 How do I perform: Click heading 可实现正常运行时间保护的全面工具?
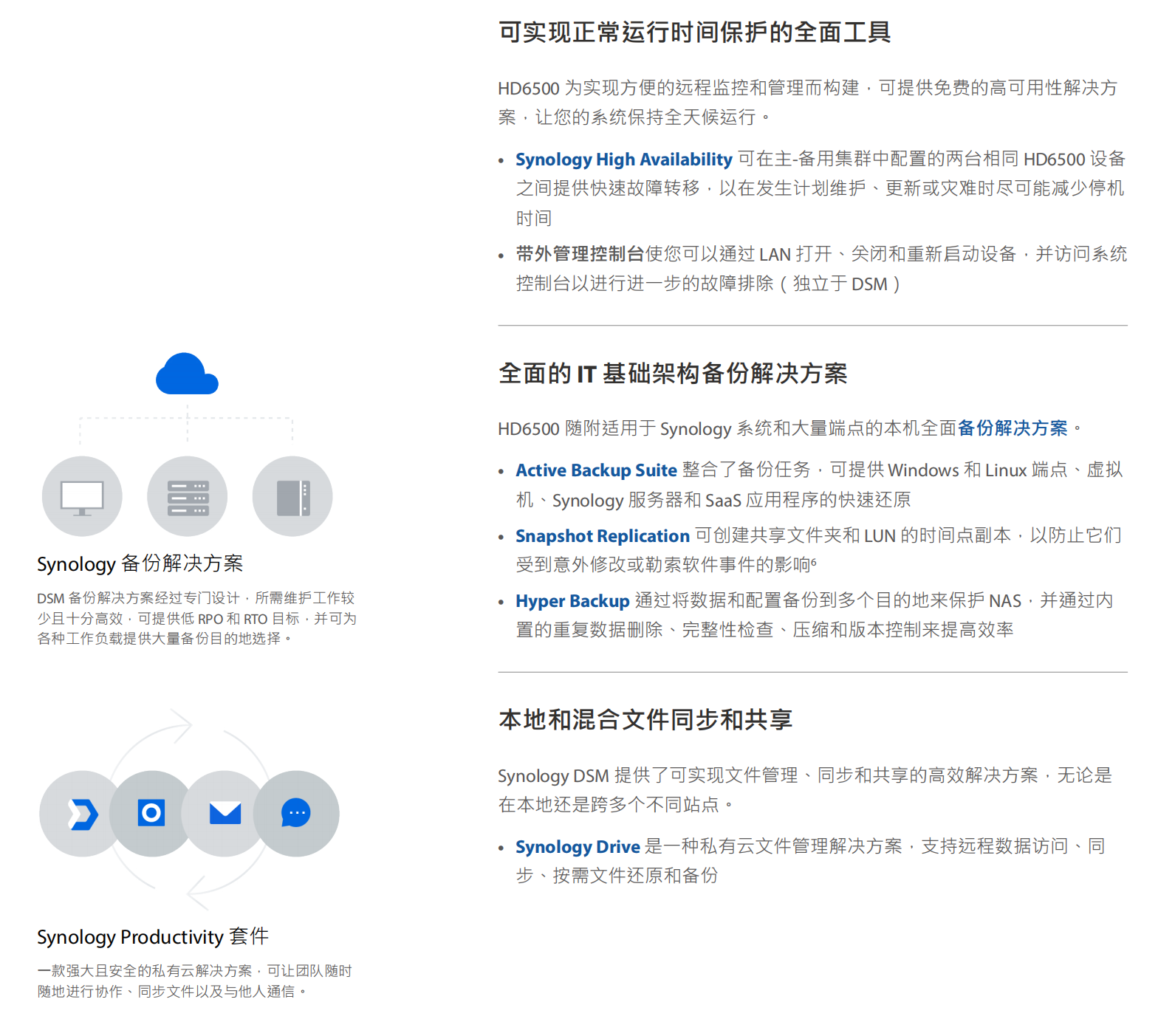click(x=695, y=32)
